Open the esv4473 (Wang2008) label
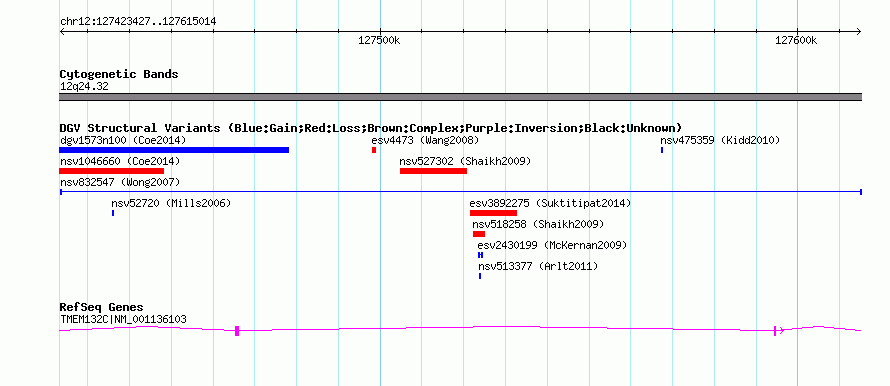890x386 pixels. pos(425,140)
